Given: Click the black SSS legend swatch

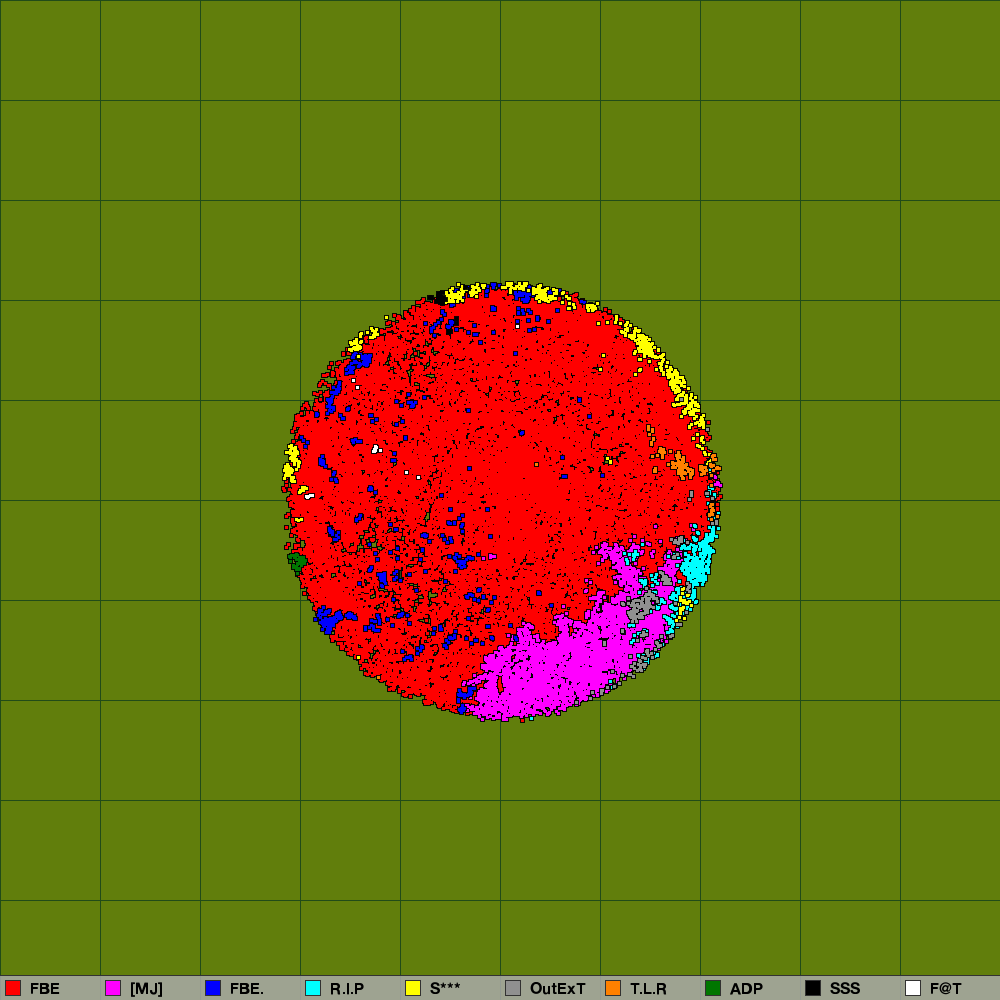Looking at the screenshot, I should (x=813, y=988).
